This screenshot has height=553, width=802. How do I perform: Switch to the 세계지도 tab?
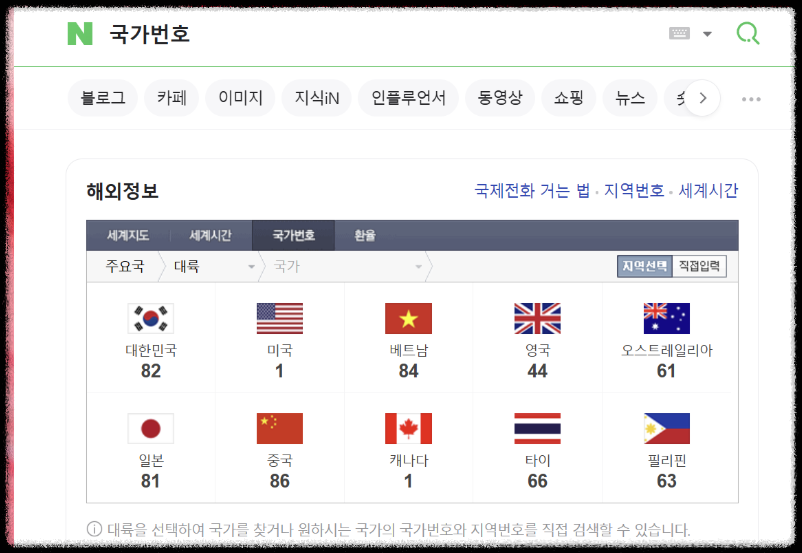point(128,235)
